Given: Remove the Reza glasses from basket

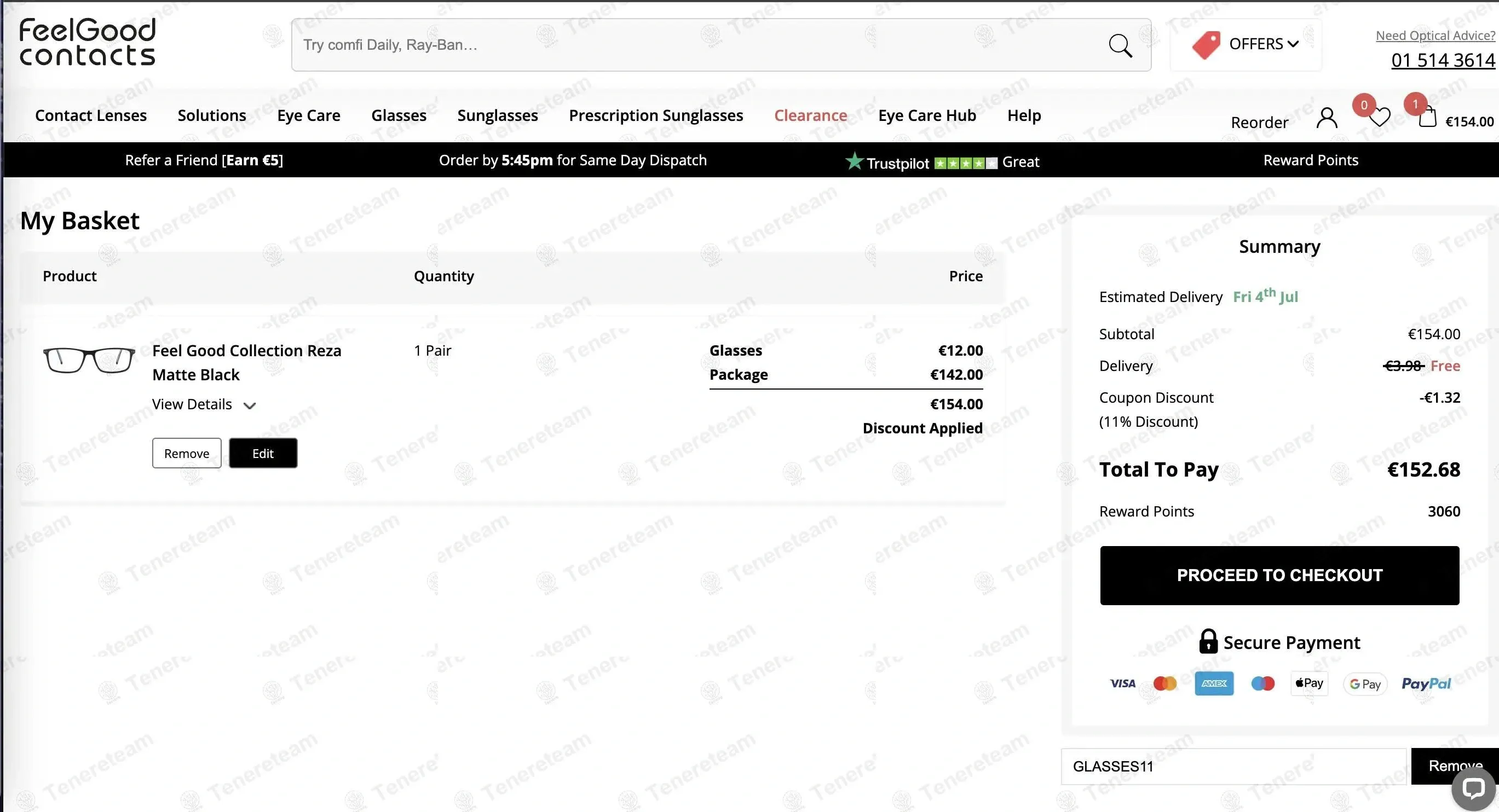Looking at the screenshot, I should (x=187, y=453).
